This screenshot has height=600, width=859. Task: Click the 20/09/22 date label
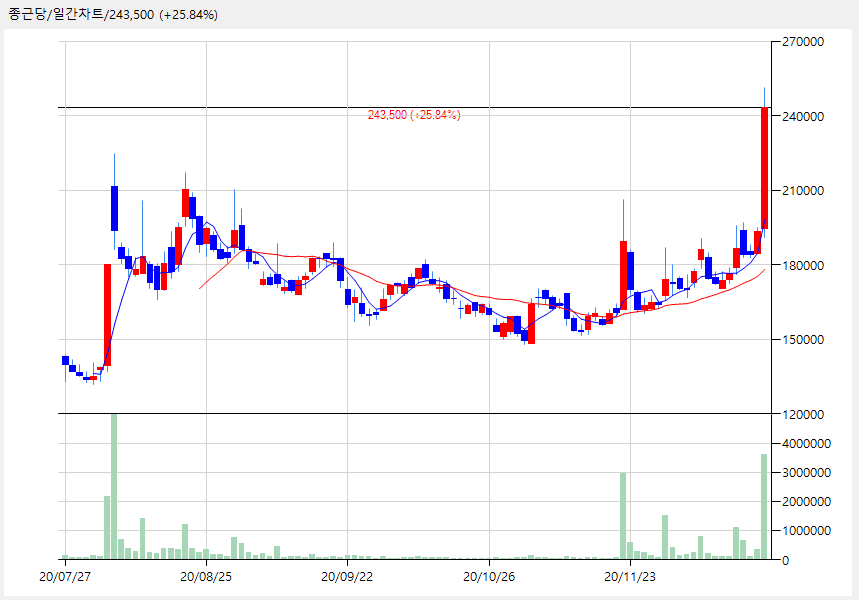pos(347,577)
